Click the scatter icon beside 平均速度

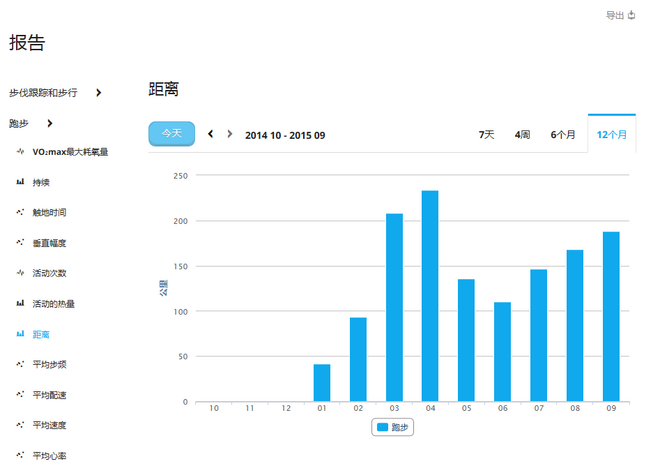click(20, 425)
